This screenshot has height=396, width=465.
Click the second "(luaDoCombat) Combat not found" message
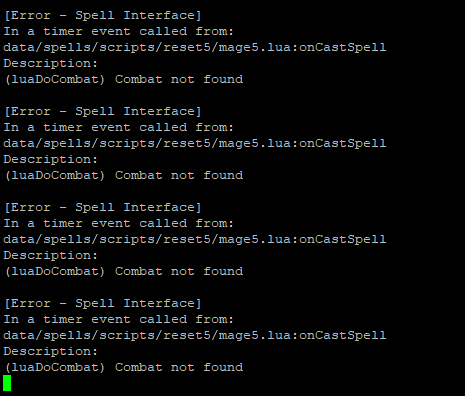(124, 175)
